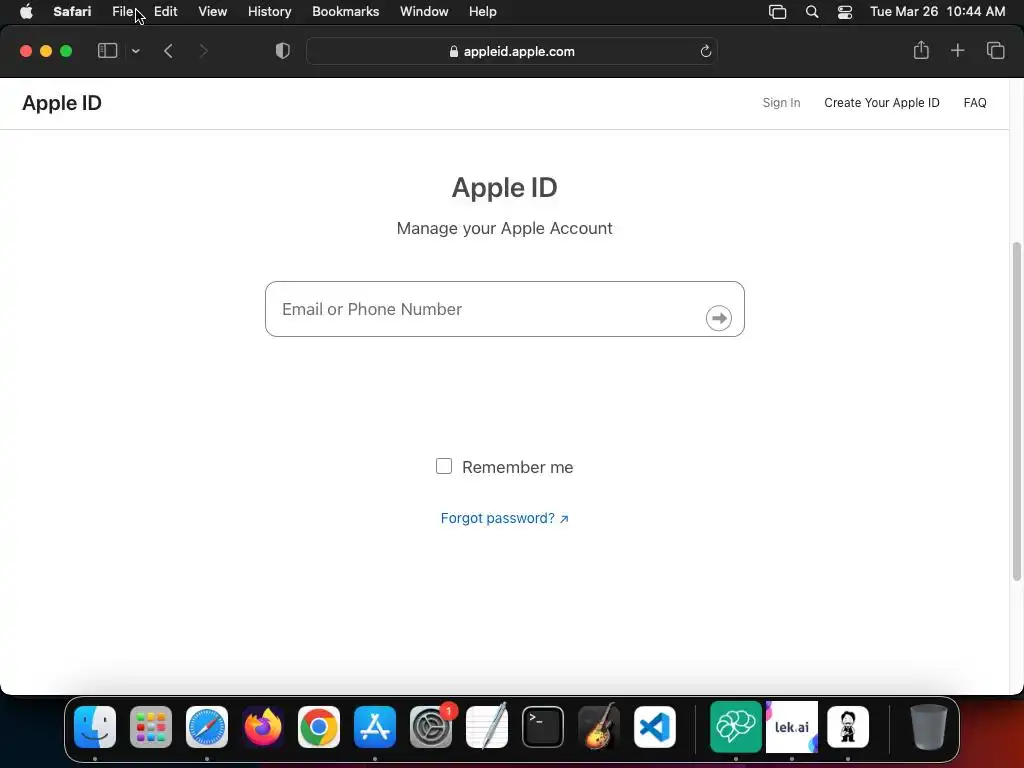1024x768 pixels.
Task: Open the Safari menu
Action: [72, 12]
